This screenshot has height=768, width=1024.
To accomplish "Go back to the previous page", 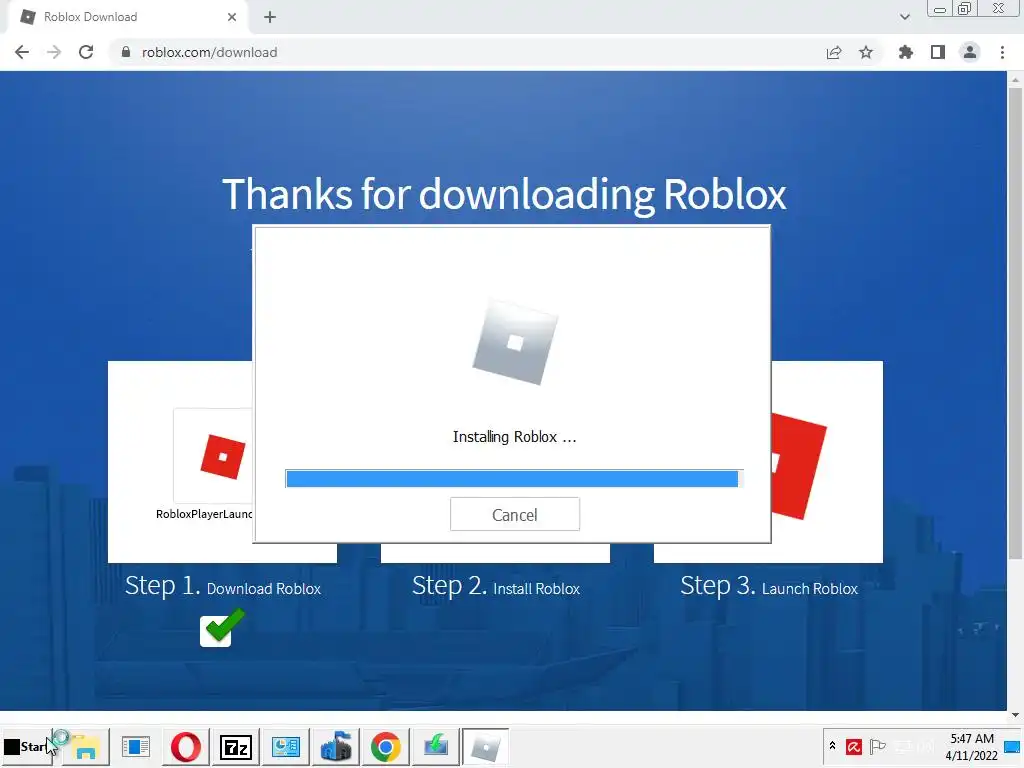I will (22, 52).
